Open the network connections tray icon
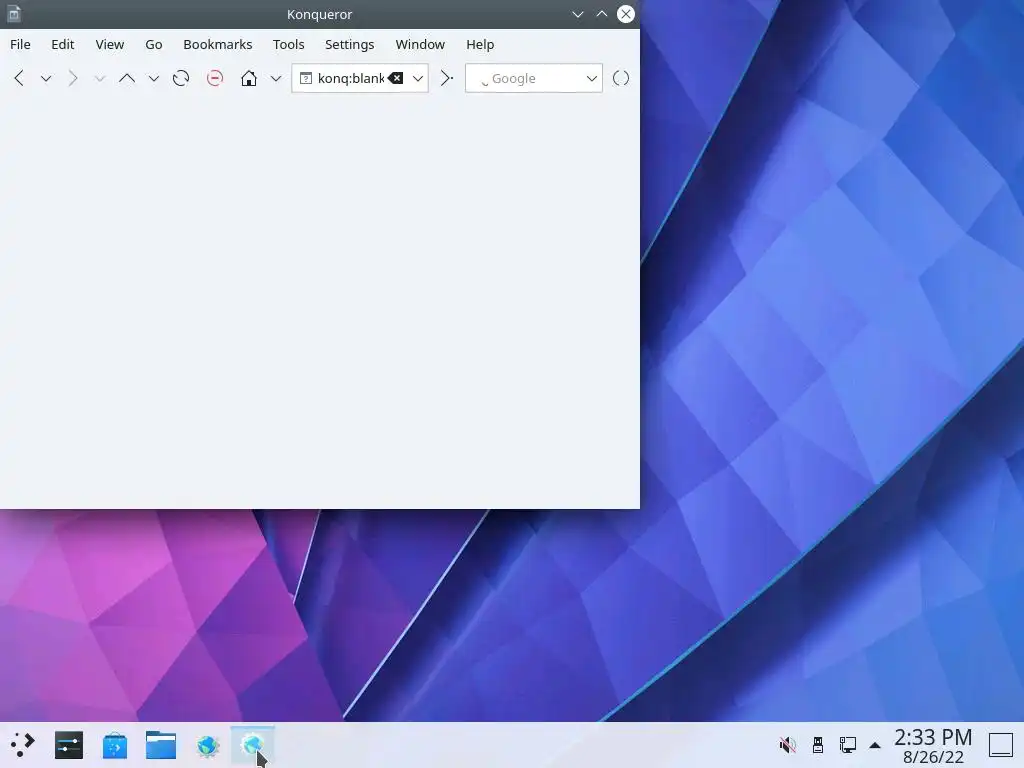Screen dimensions: 1024x768 (x=848, y=745)
